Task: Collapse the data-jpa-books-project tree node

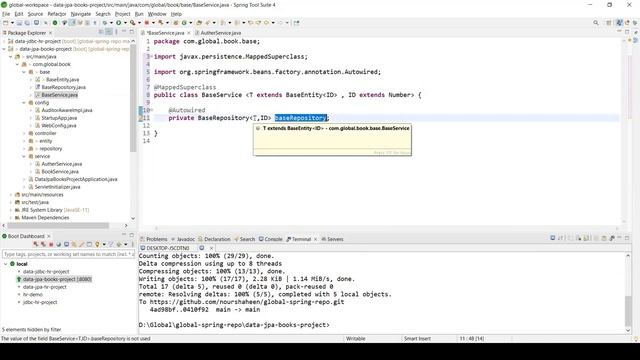Action: point(4,49)
